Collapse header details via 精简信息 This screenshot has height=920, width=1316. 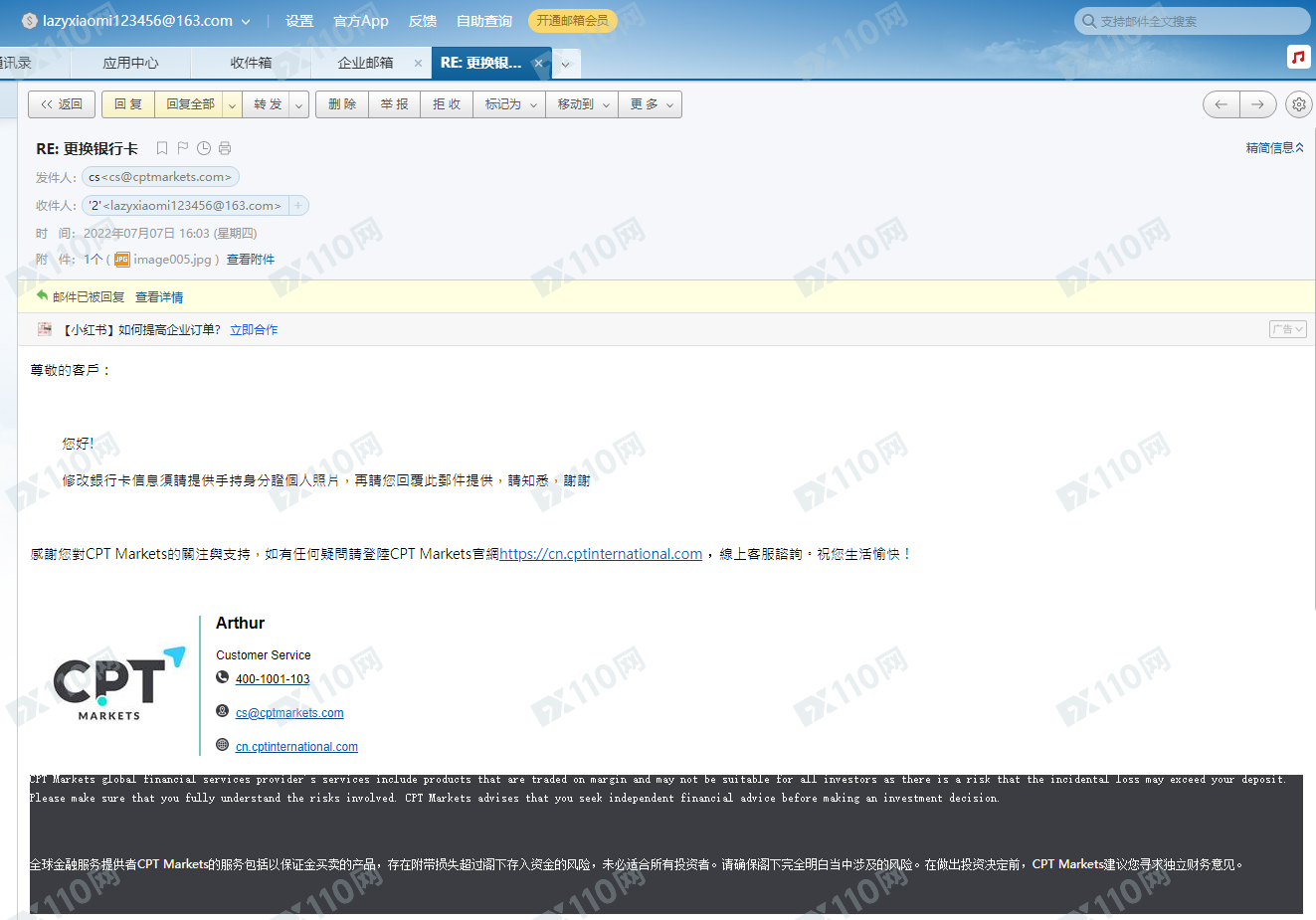click(1274, 148)
